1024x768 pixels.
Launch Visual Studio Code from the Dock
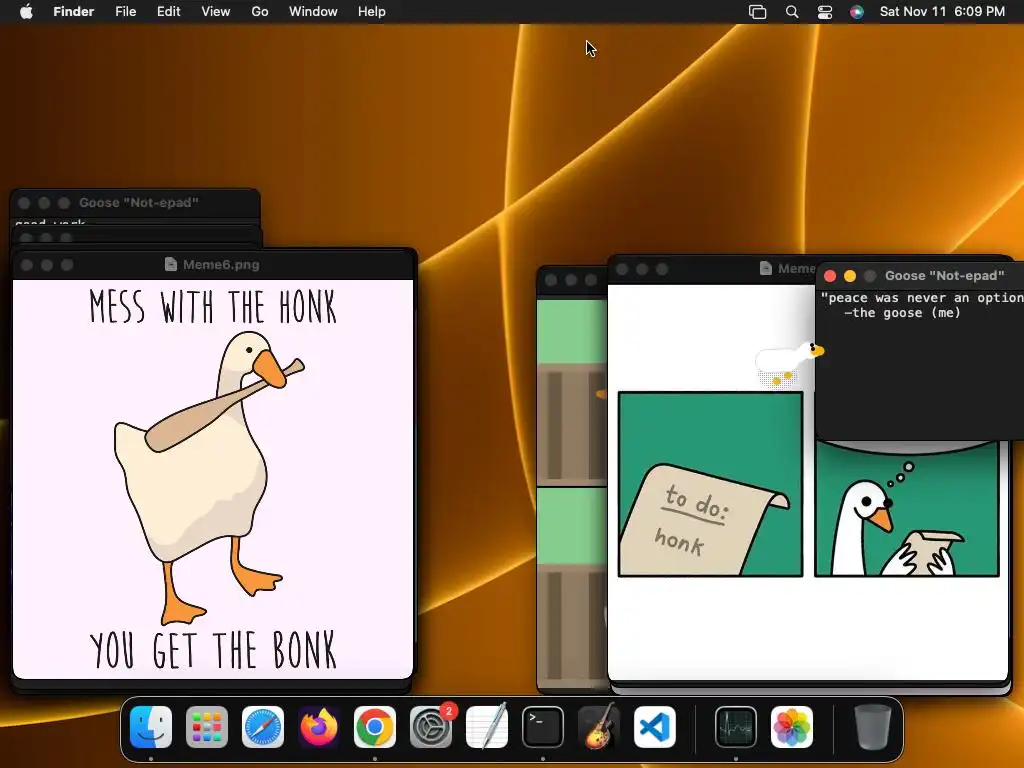point(655,727)
